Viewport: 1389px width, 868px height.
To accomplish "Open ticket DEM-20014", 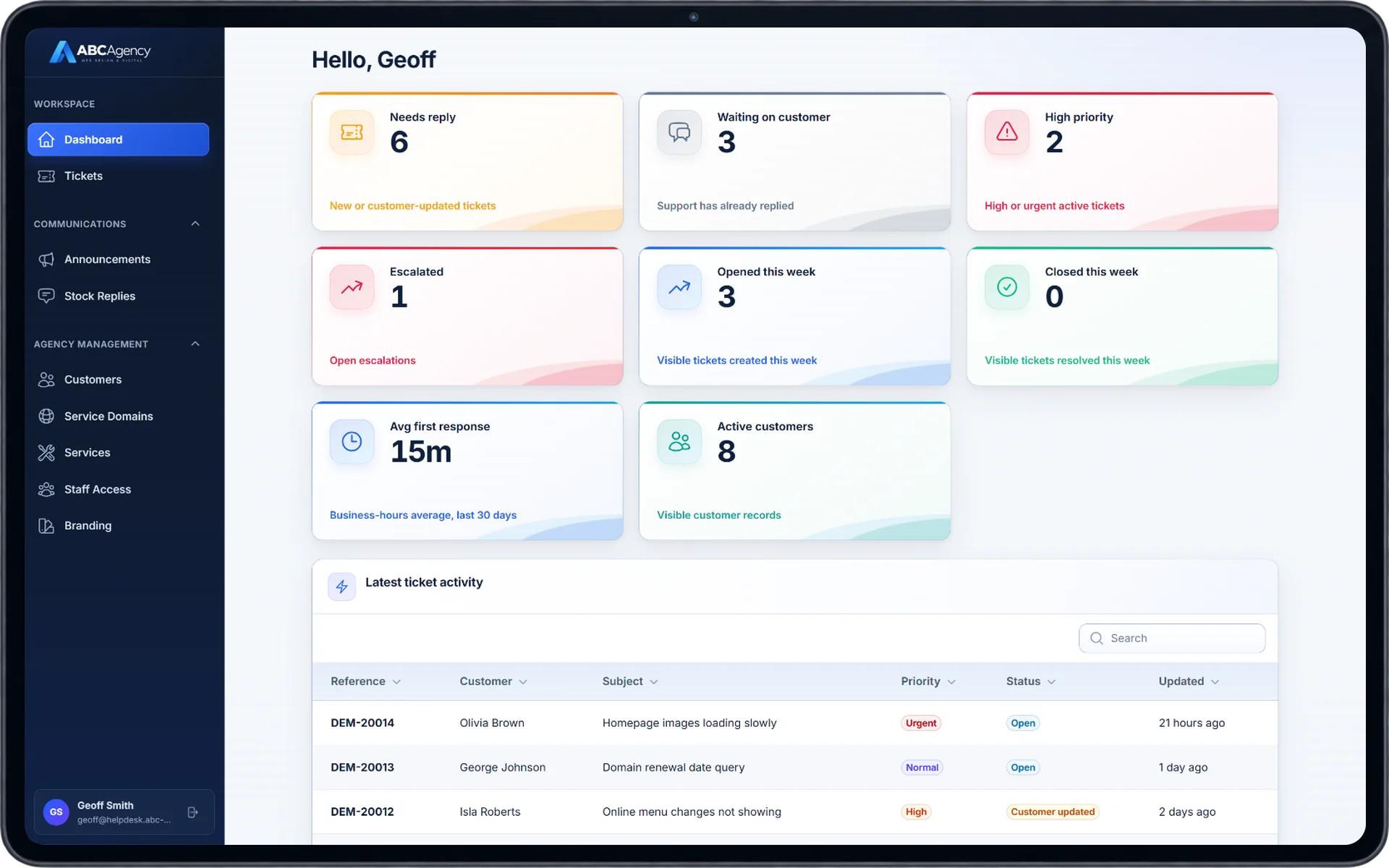I will tap(362, 723).
